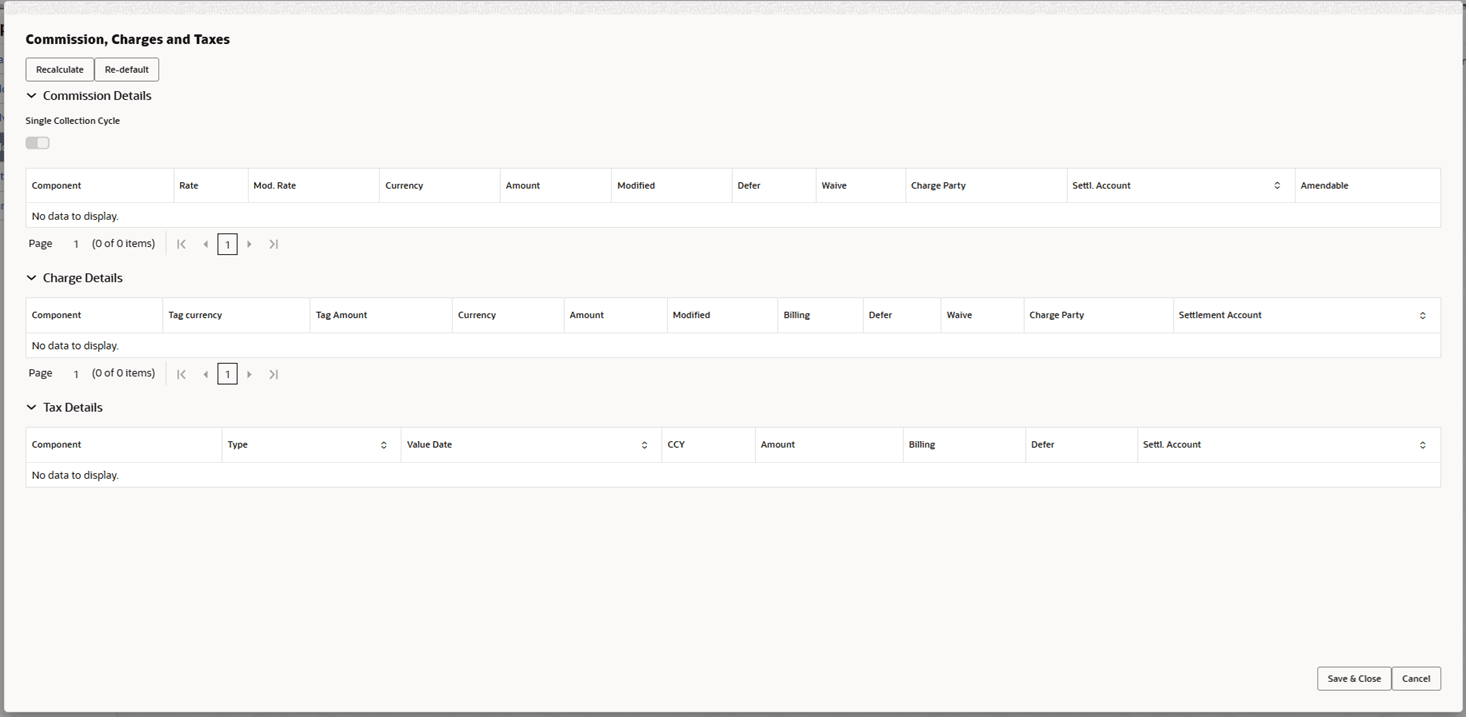Click the page number field under Commission Details
This screenshot has width=1469, height=720.
click(227, 243)
